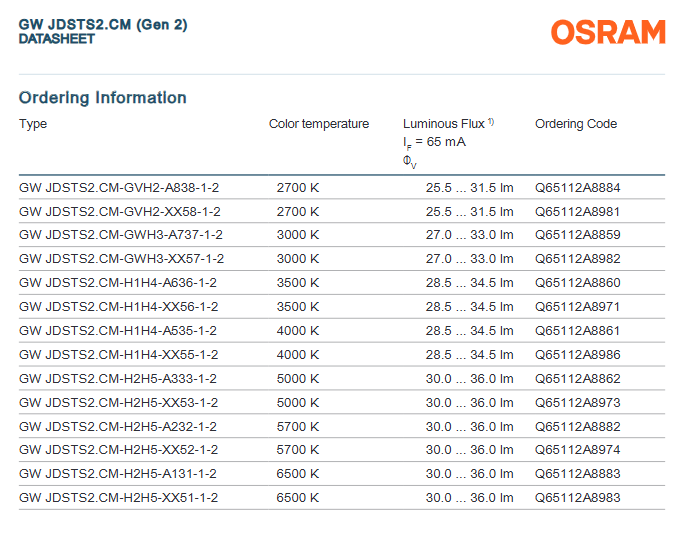Click 3000 K in the GWH3-A737 row
Image resolution: width=681 pixels, height=537 pixels.
tap(298, 235)
